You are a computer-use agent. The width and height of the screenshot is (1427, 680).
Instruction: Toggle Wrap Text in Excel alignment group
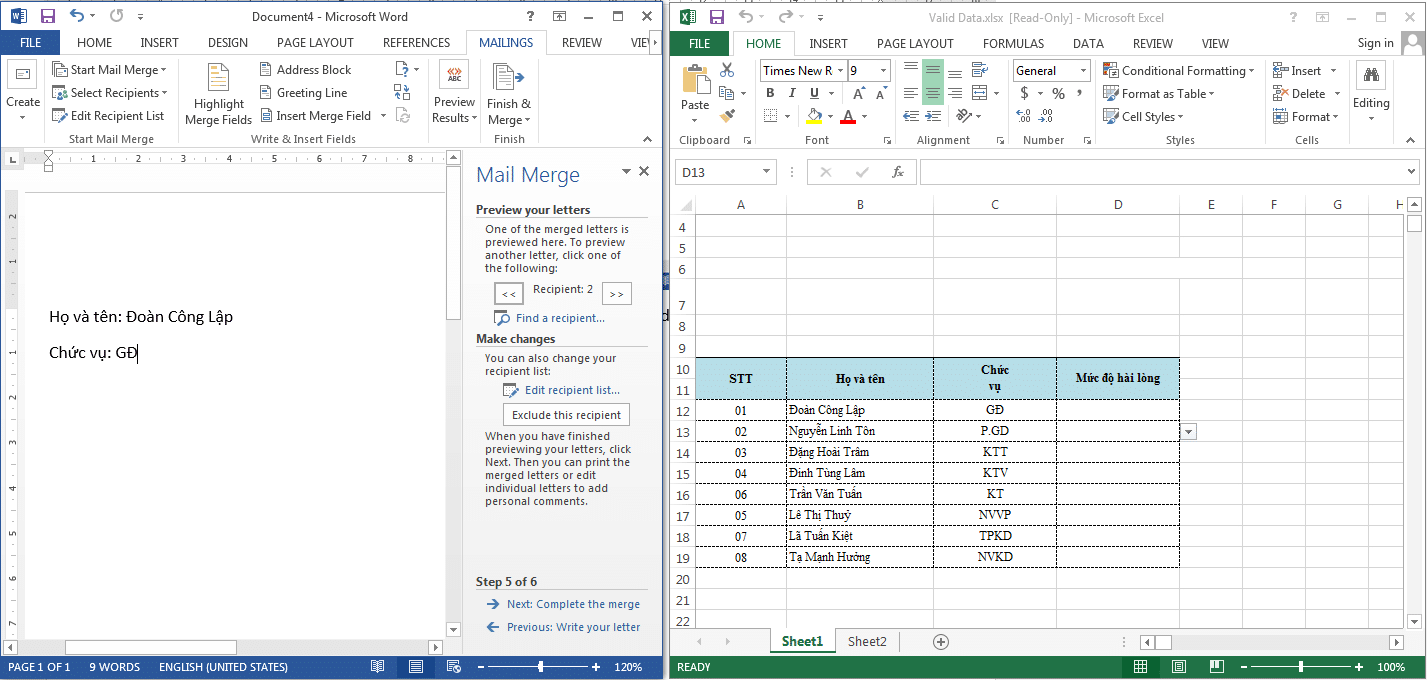coord(981,70)
